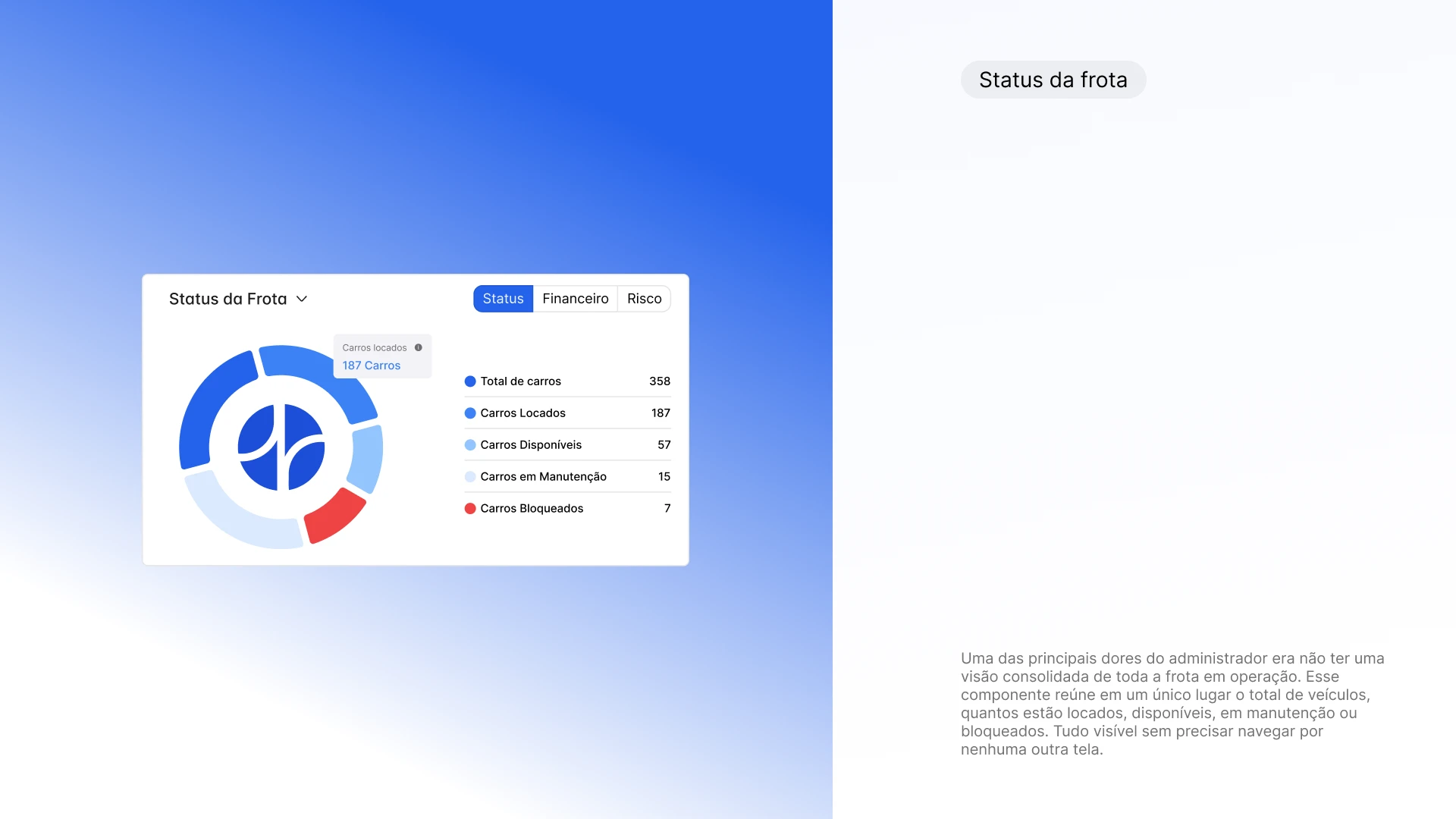Viewport: 1456px width, 819px height.
Task: Click the red Carros Bloqueados color dot
Action: pyautogui.click(x=470, y=509)
